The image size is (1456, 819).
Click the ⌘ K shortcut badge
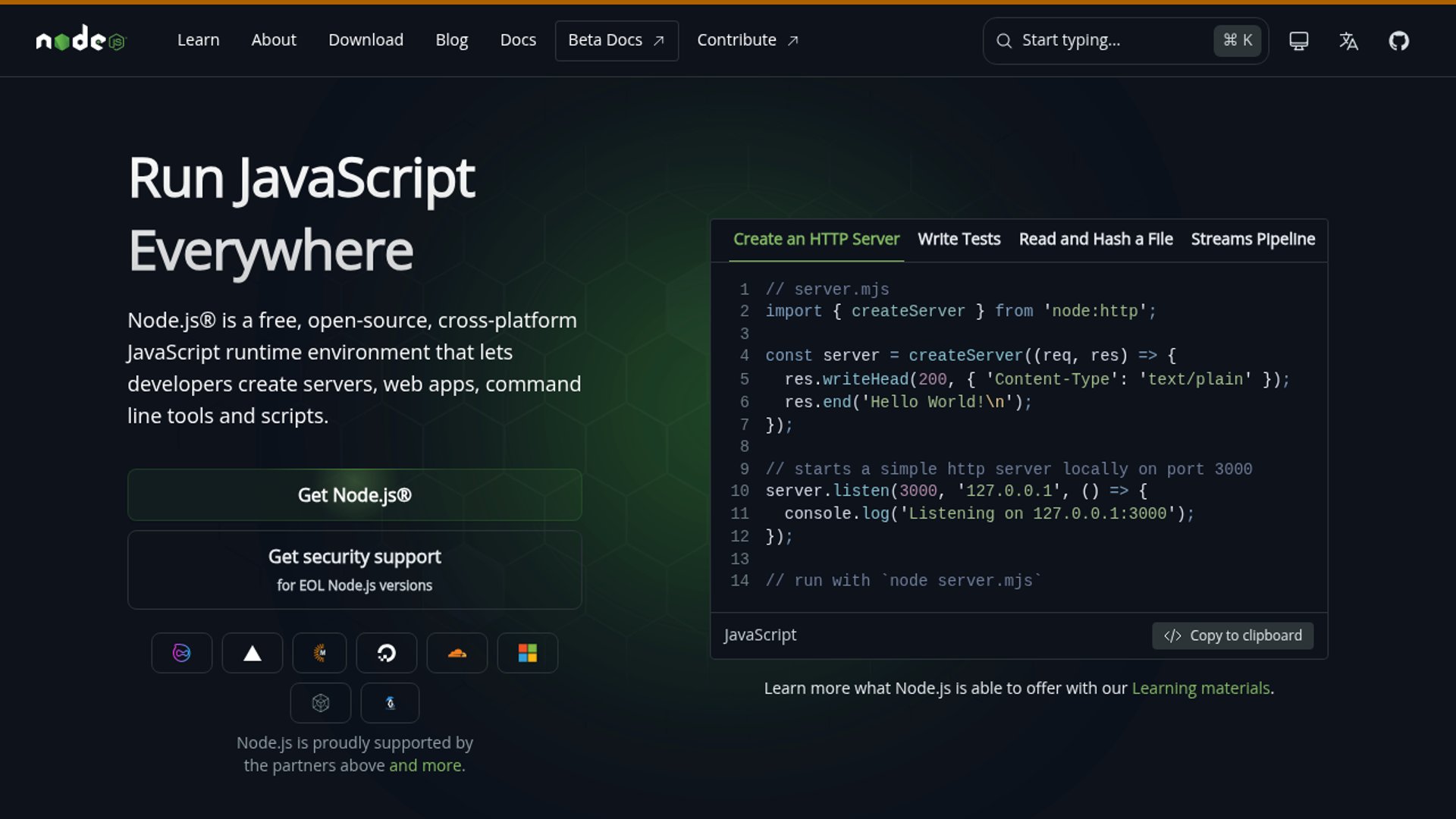point(1237,40)
